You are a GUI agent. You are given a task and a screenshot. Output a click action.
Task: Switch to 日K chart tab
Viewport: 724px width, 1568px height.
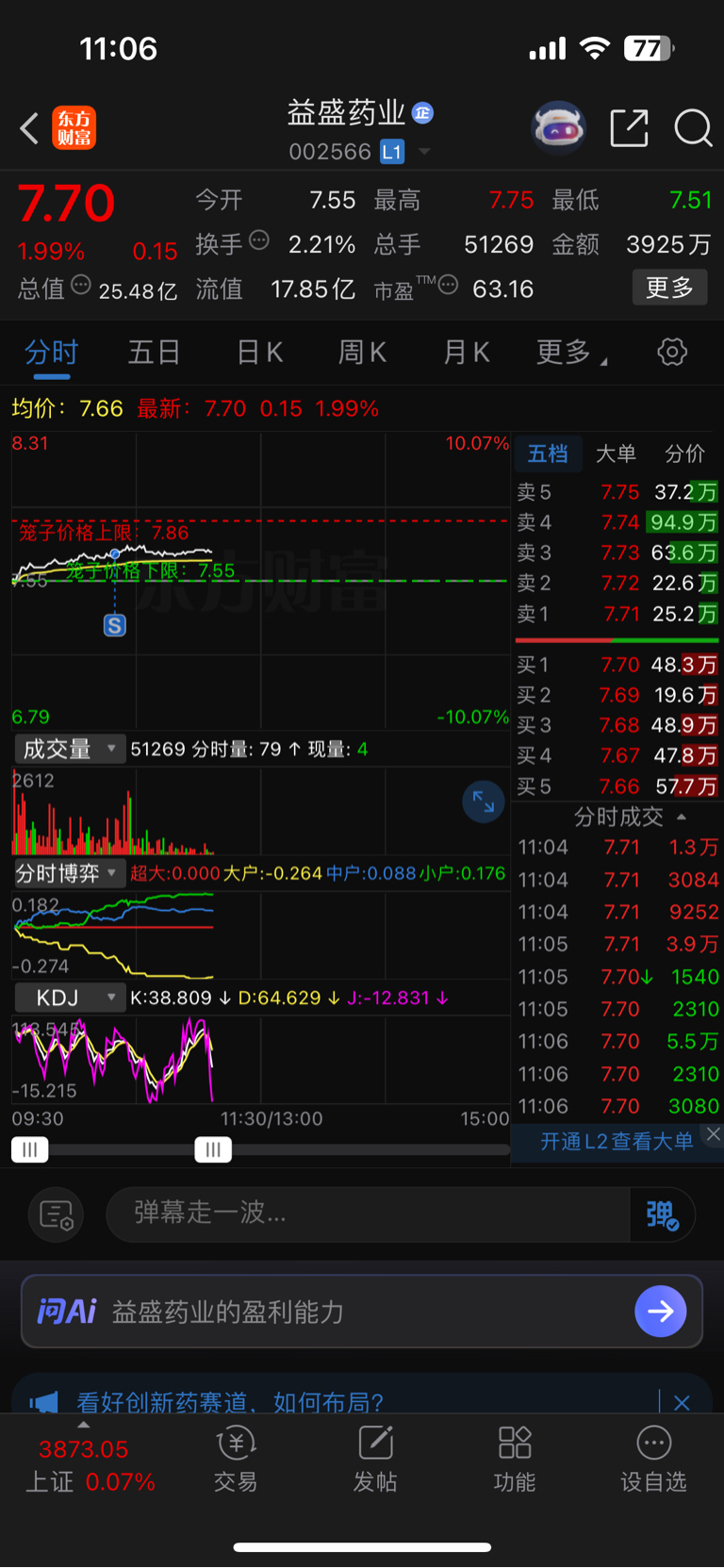coord(259,353)
